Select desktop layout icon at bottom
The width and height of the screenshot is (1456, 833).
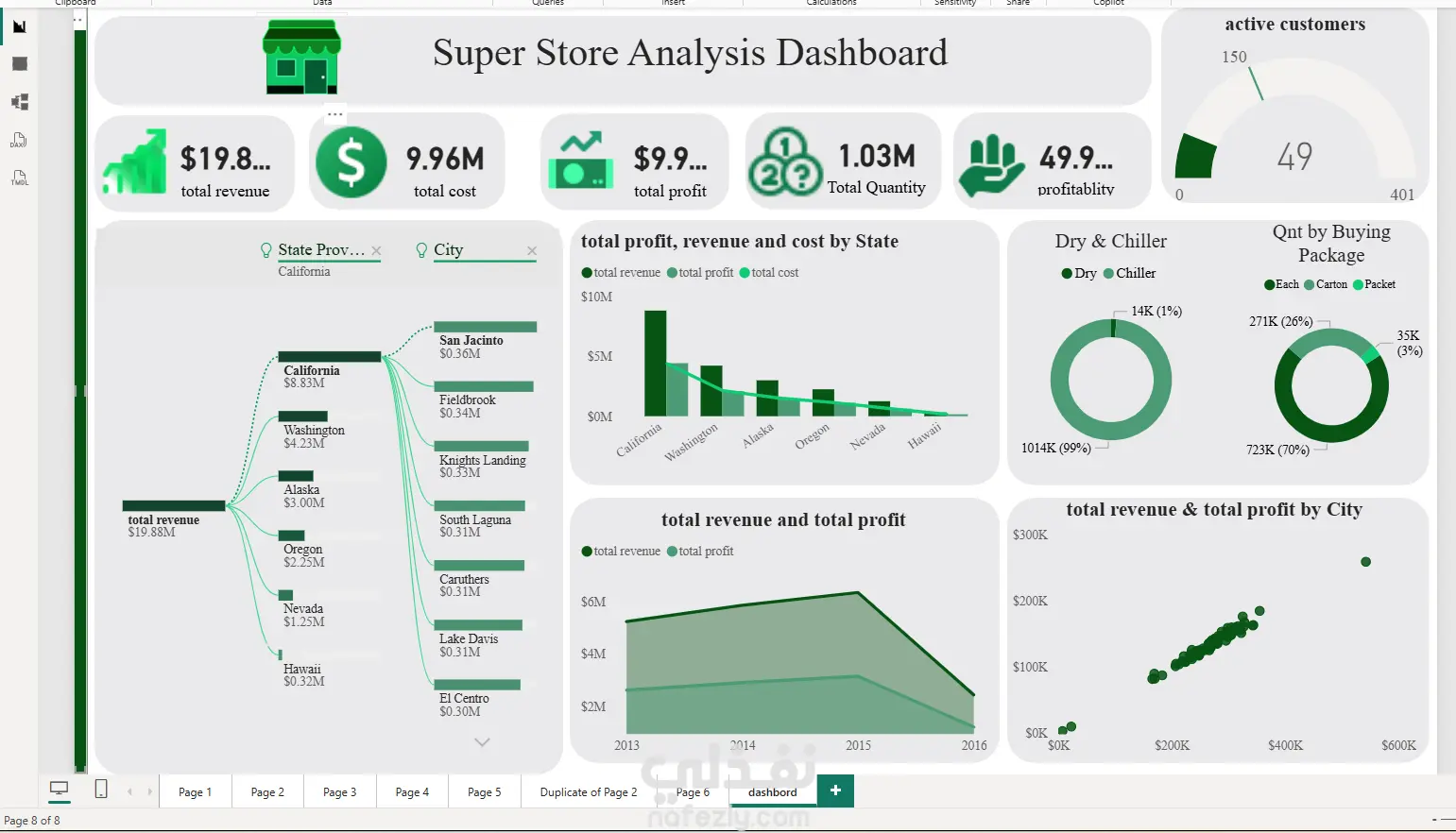tap(59, 790)
